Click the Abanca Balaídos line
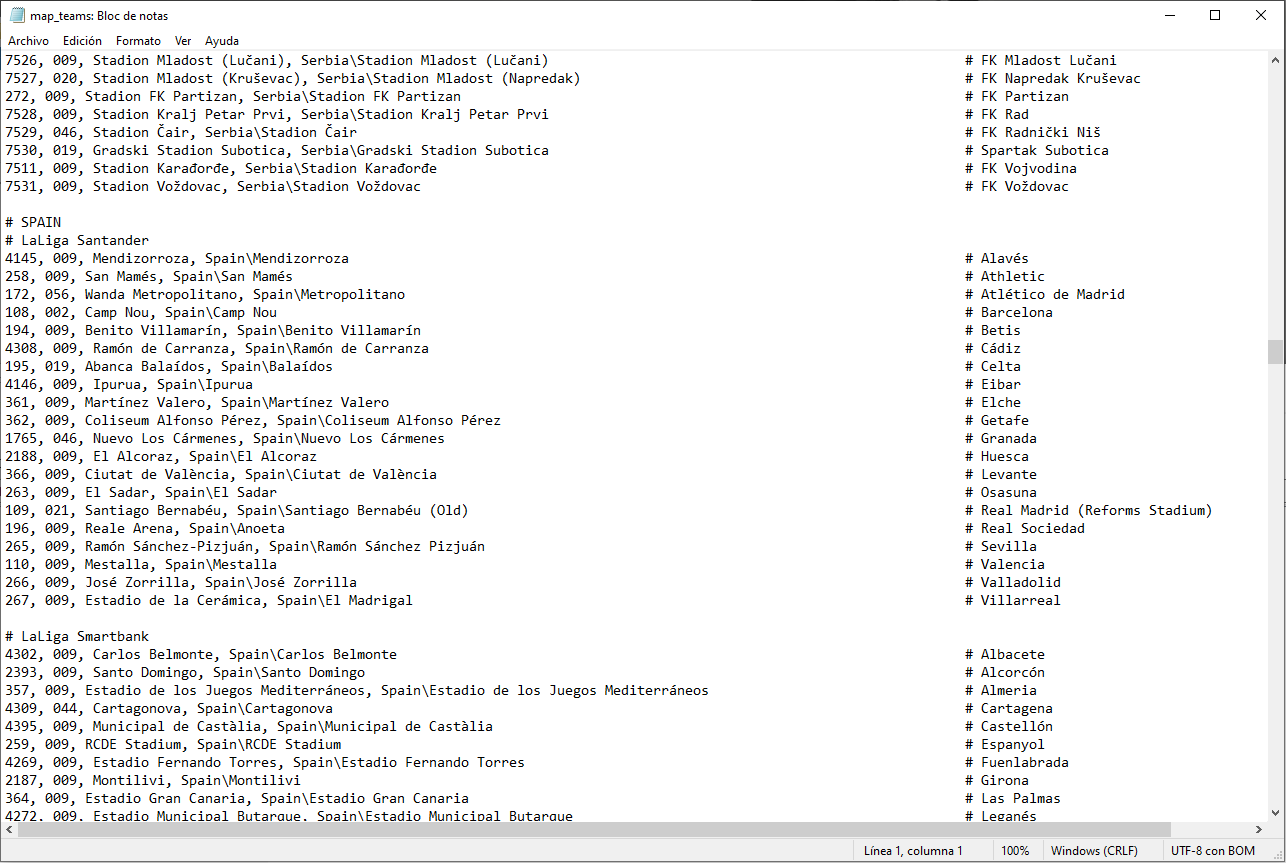The height and width of the screenshot is (863, 1286). click(169, 366)
